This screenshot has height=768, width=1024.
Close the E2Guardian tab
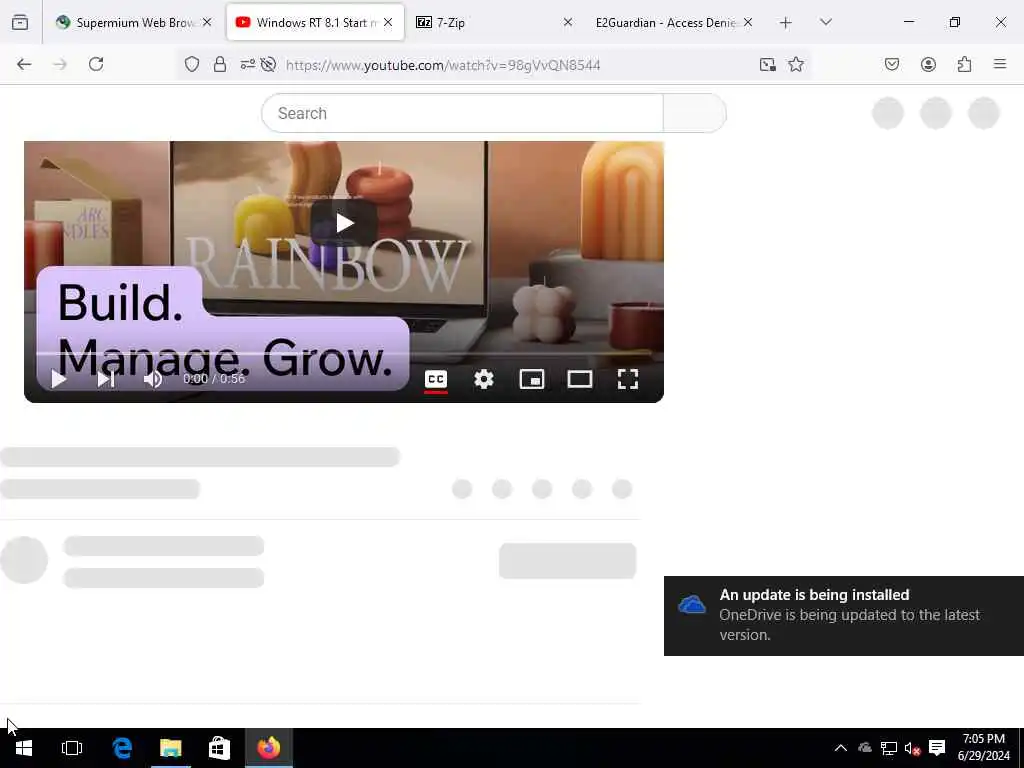pyautogui.click(x=748, y=23)
